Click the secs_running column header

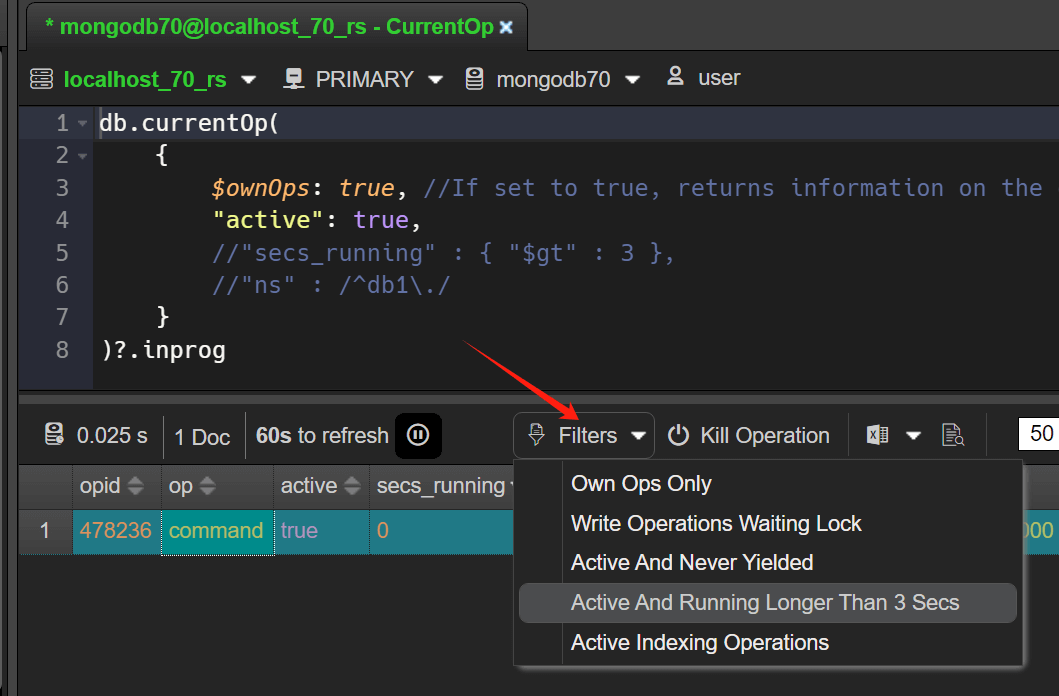pyautogui.click(x=441, y=486)
